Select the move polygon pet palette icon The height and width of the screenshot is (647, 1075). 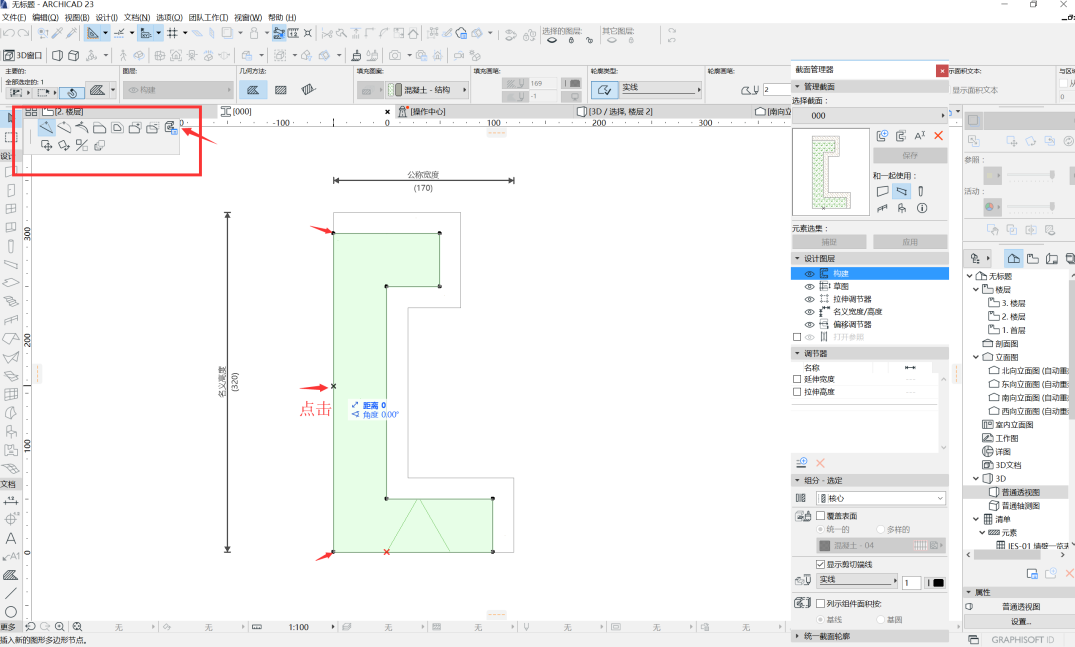point(46,145)
